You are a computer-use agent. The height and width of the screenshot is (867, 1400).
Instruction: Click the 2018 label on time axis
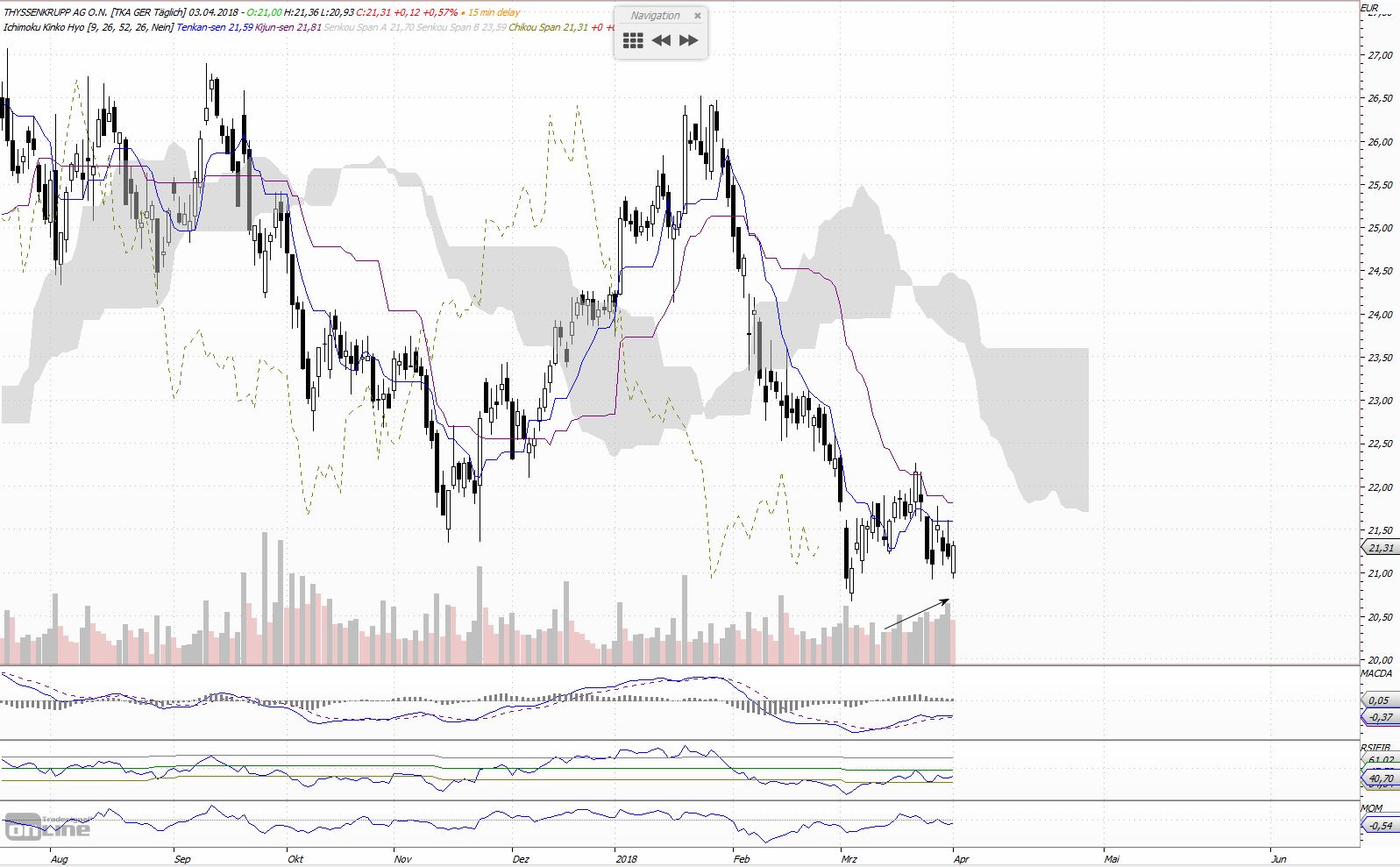[626, 859]
